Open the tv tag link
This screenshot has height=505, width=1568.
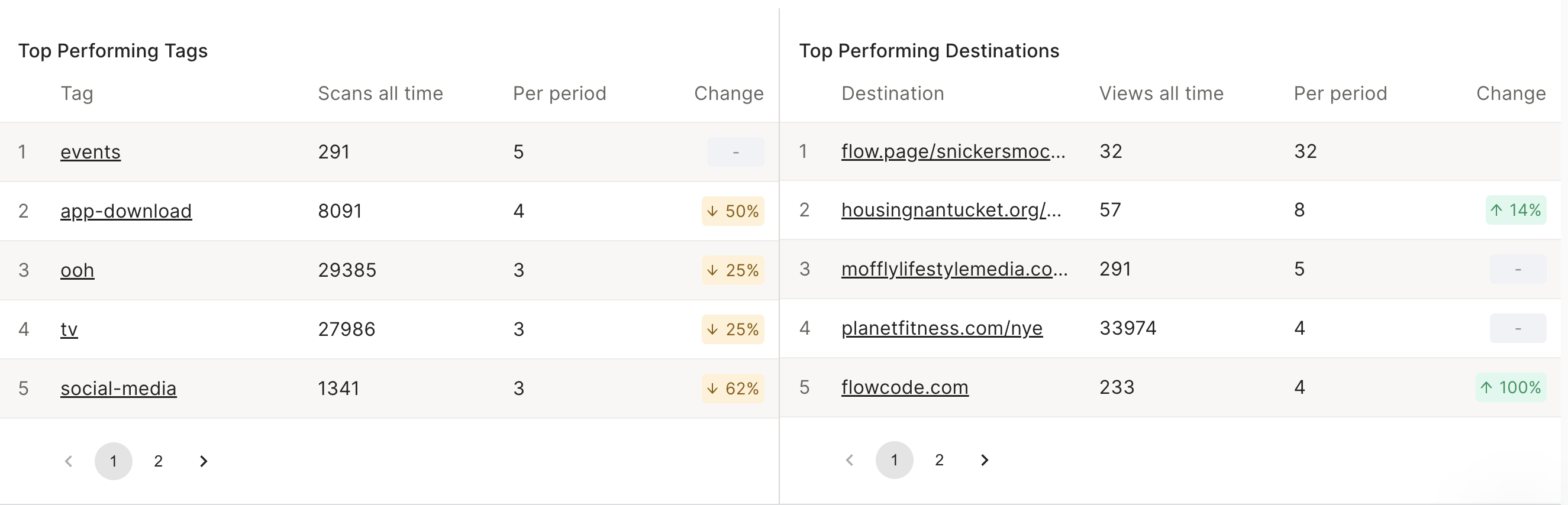click(69, 329)
